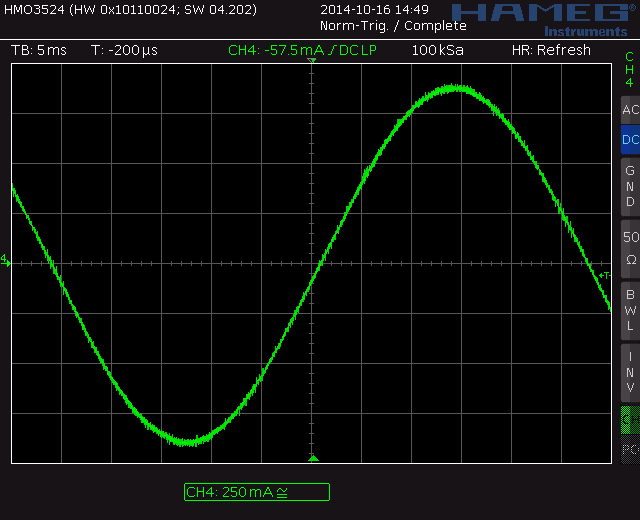Select DC coupling in the CH4 menu

pyautogui.click(x=629, y=140)
